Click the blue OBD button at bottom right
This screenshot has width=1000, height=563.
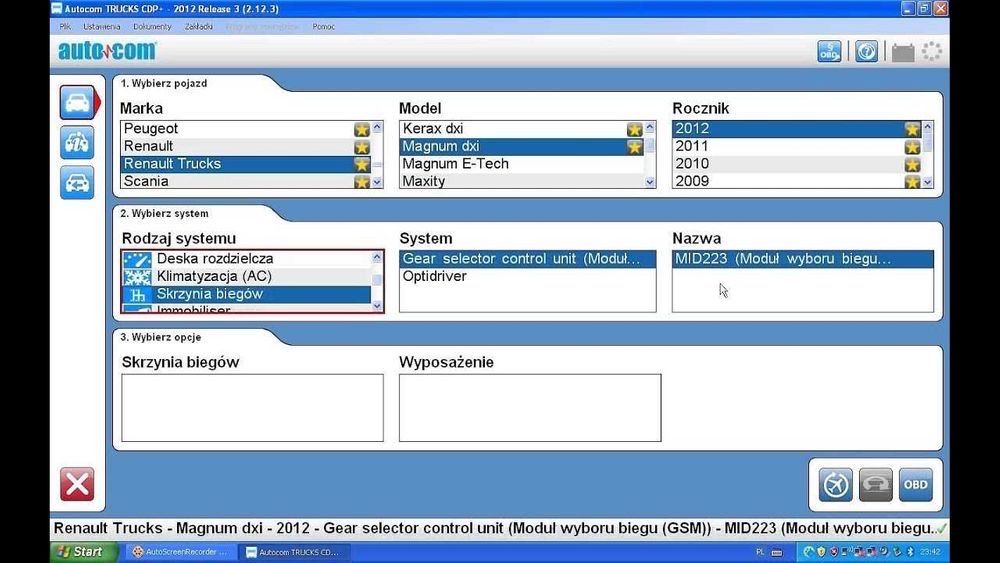[x=916, y=485]
